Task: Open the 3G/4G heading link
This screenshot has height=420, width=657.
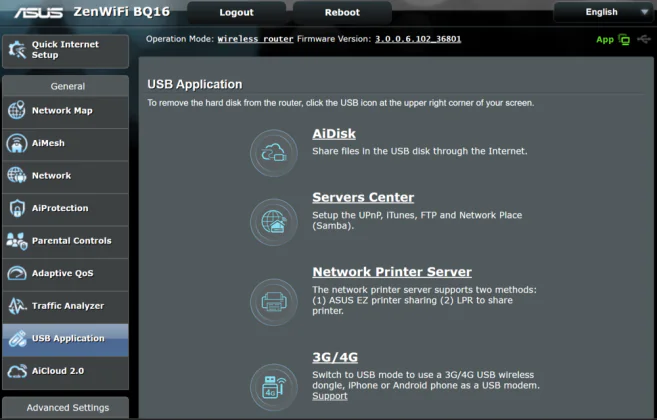Action: coord(335,357)
